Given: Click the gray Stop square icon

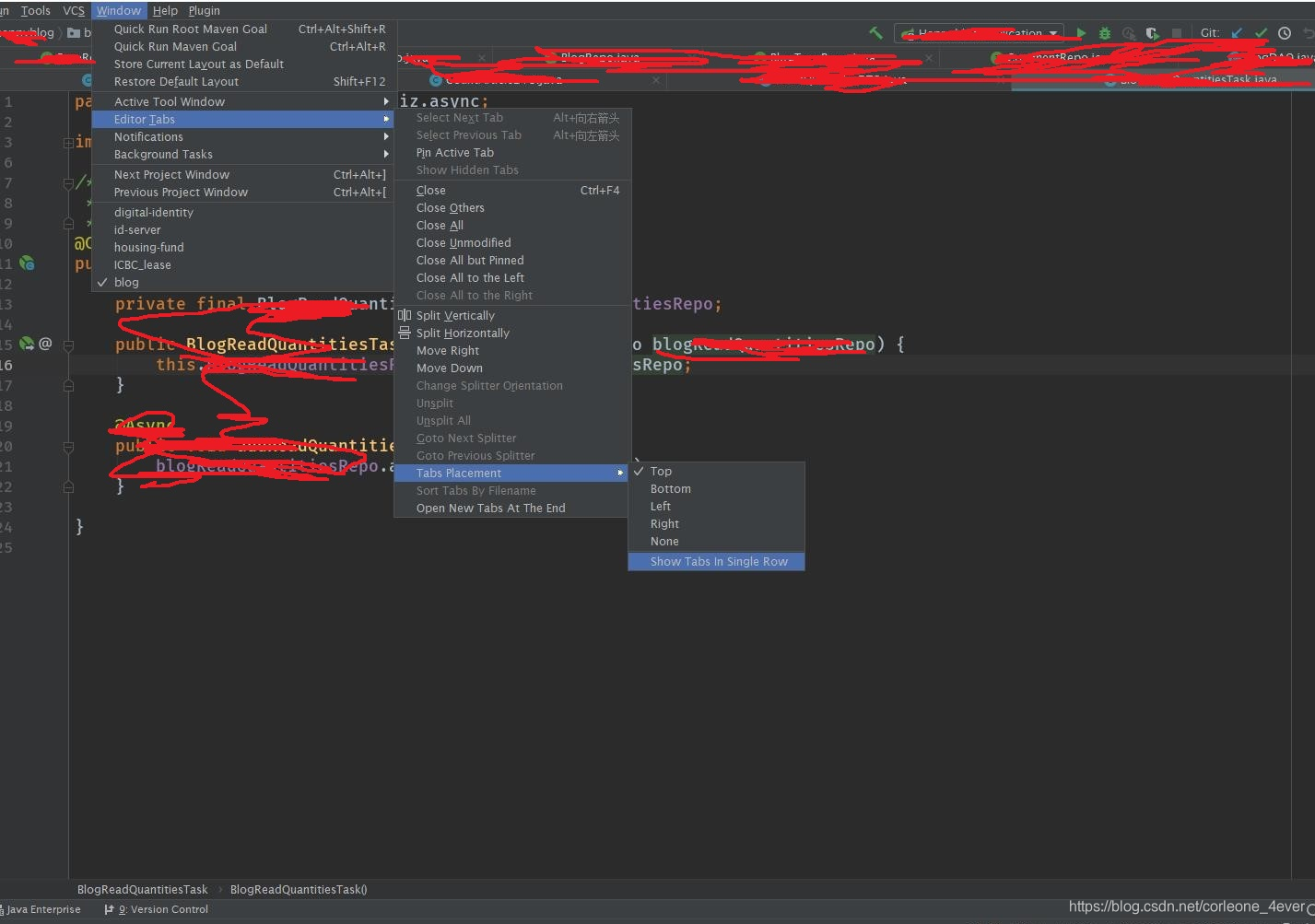Looking at the screenshot, I should click(1176, 33).
